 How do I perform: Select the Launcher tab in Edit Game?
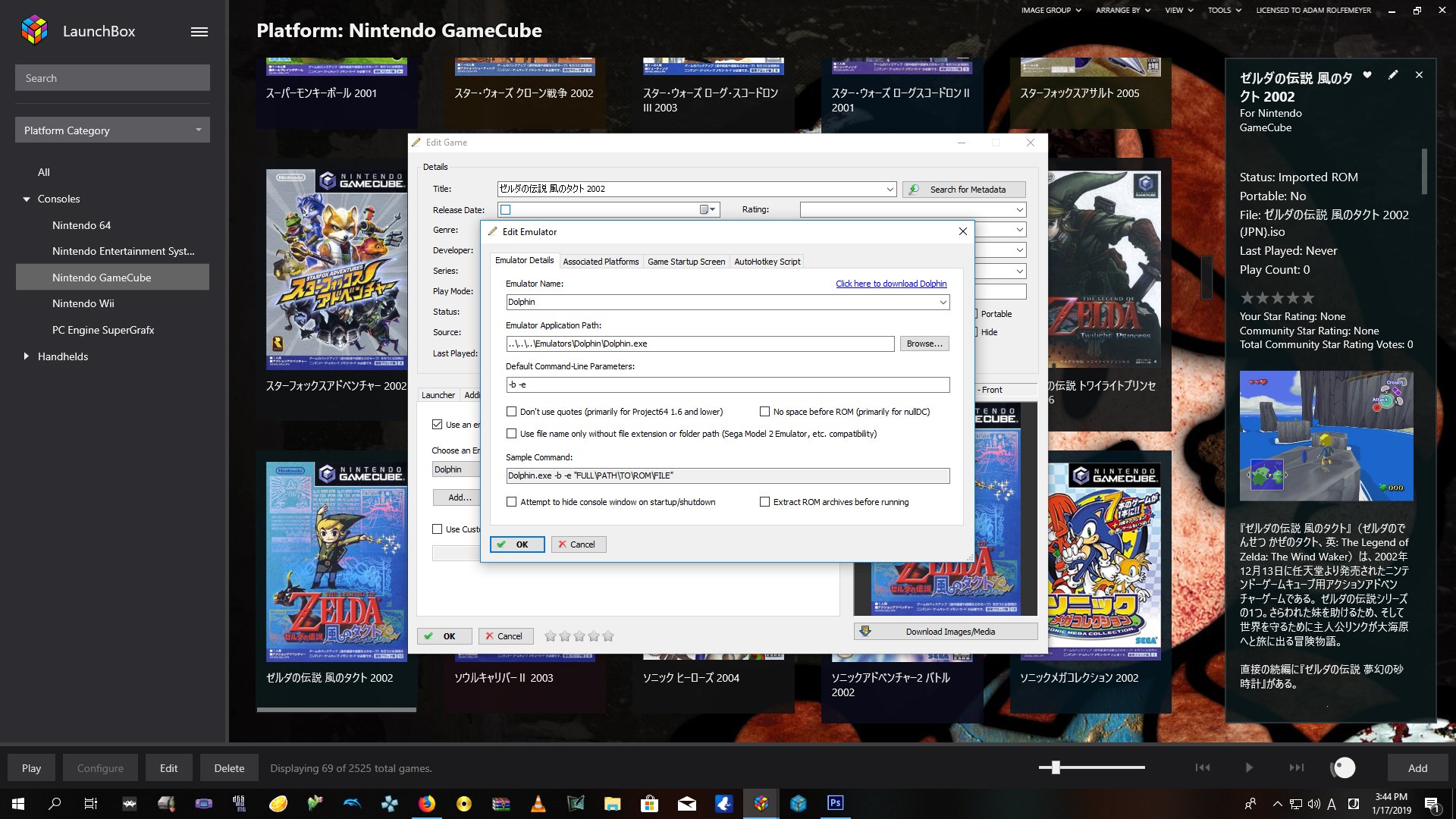[438, 395]
